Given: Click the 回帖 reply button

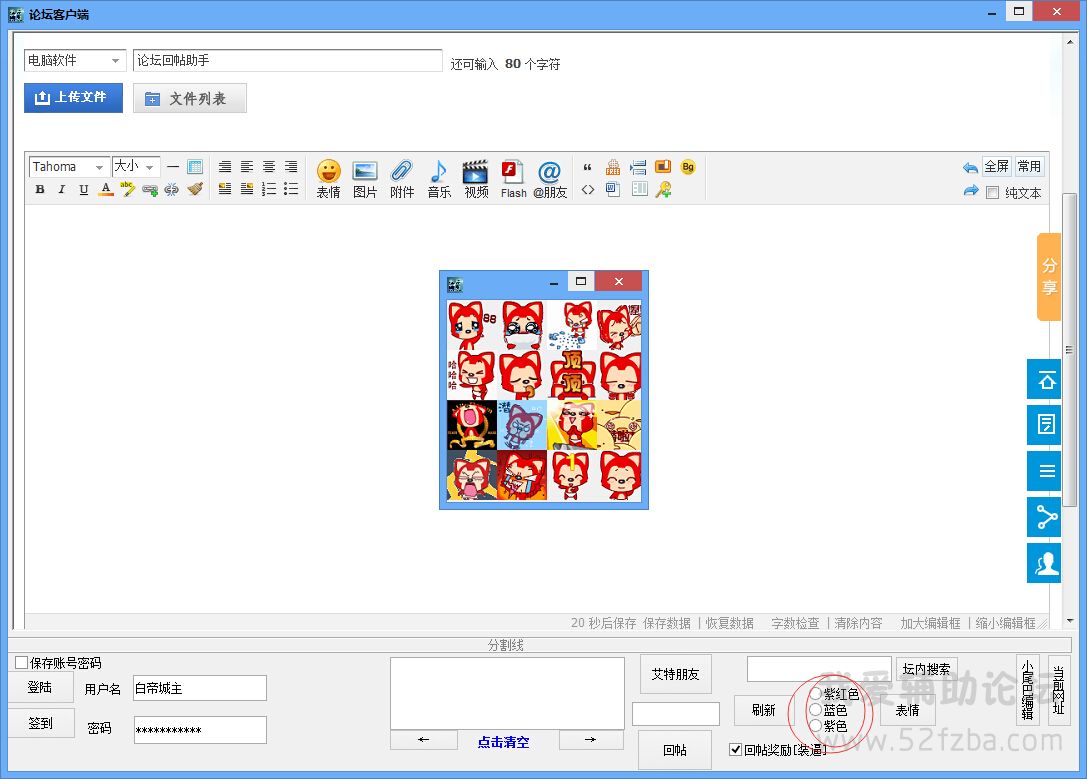Looking at the screenshot, I should pyautogui.click(x=675, y=750).
